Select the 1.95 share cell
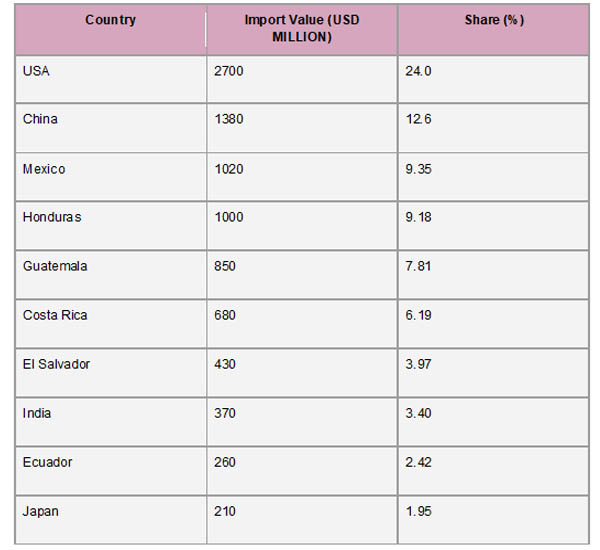Screen dimensions: 600x550 coord(493,520)
